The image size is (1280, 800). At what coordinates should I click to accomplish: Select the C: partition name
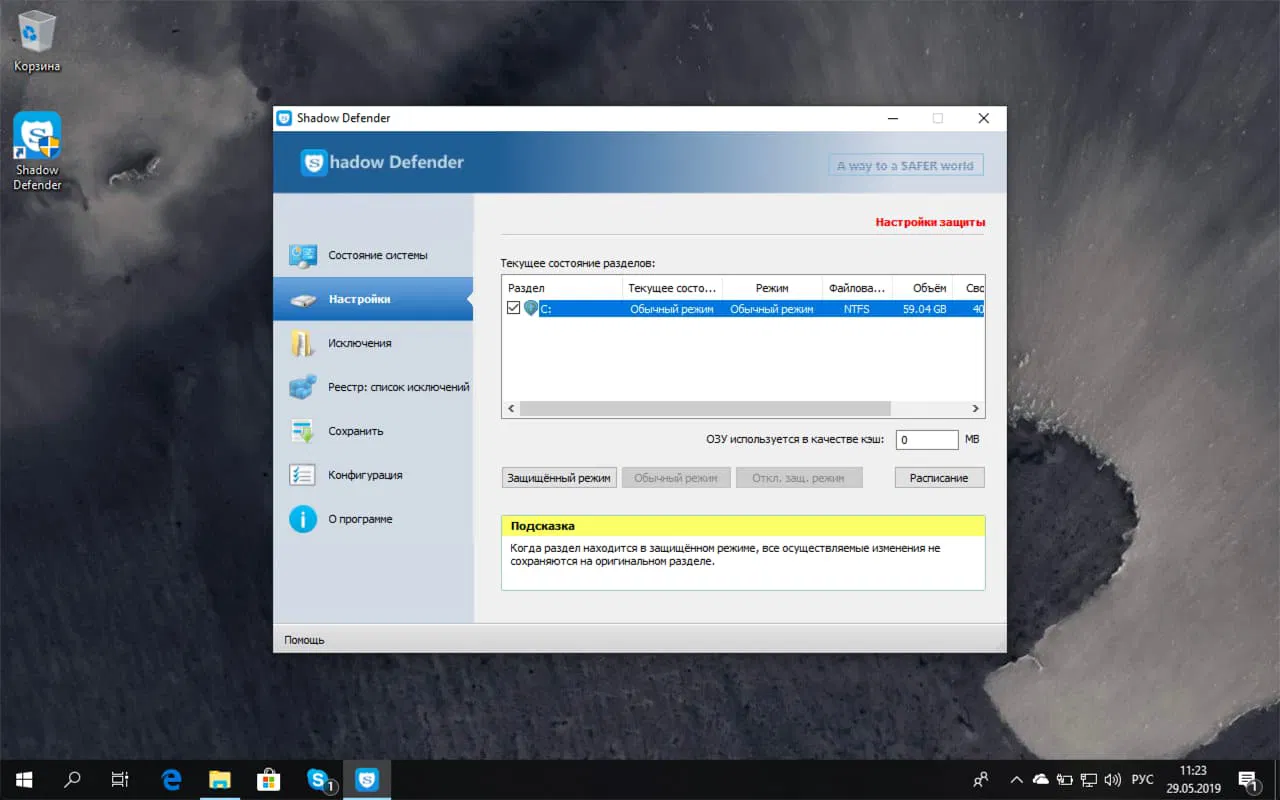(546, 309)
